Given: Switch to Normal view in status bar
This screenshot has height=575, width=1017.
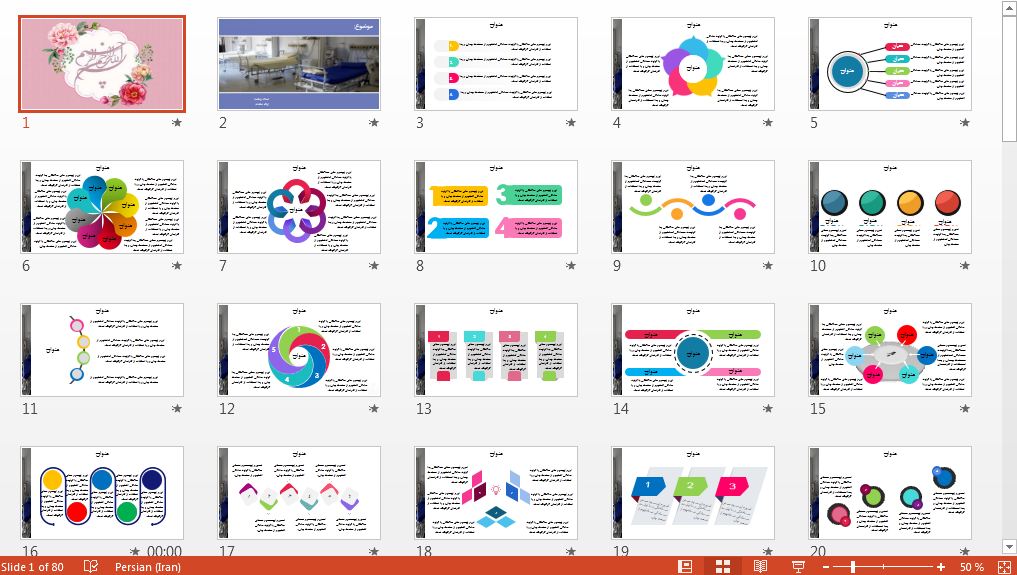Looking at the screenshot, I should pos(685,567).
